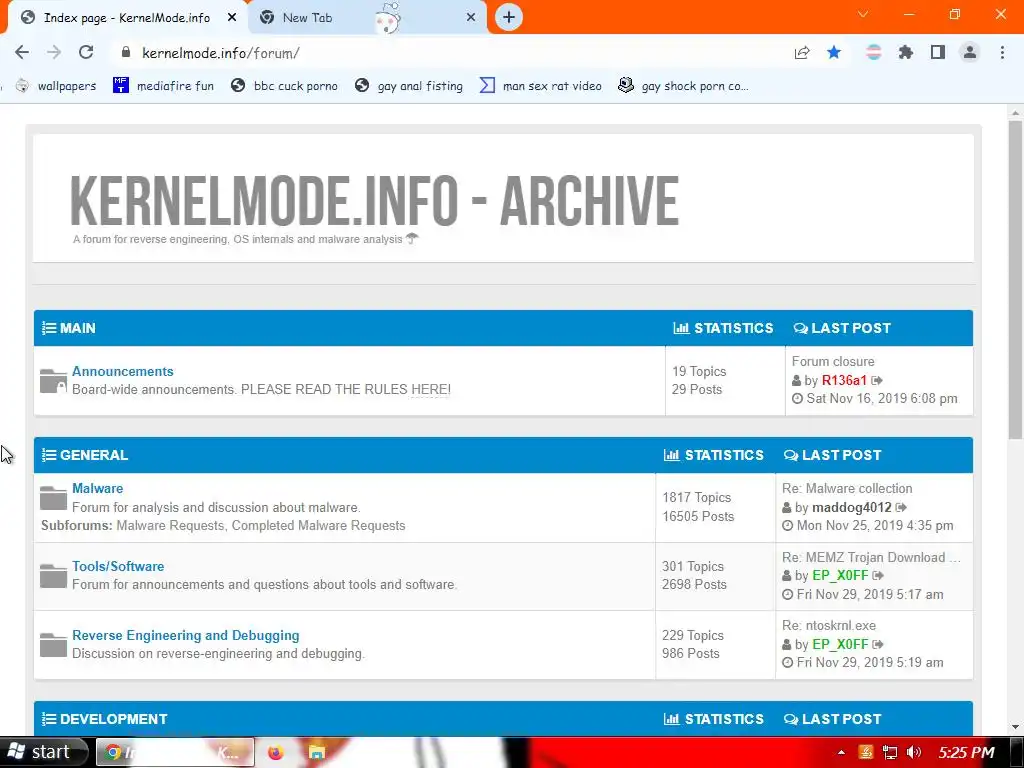Screen dimensions: 1024x768
Task: Click the scrollbar down arrow
Action: [1016, 726]
